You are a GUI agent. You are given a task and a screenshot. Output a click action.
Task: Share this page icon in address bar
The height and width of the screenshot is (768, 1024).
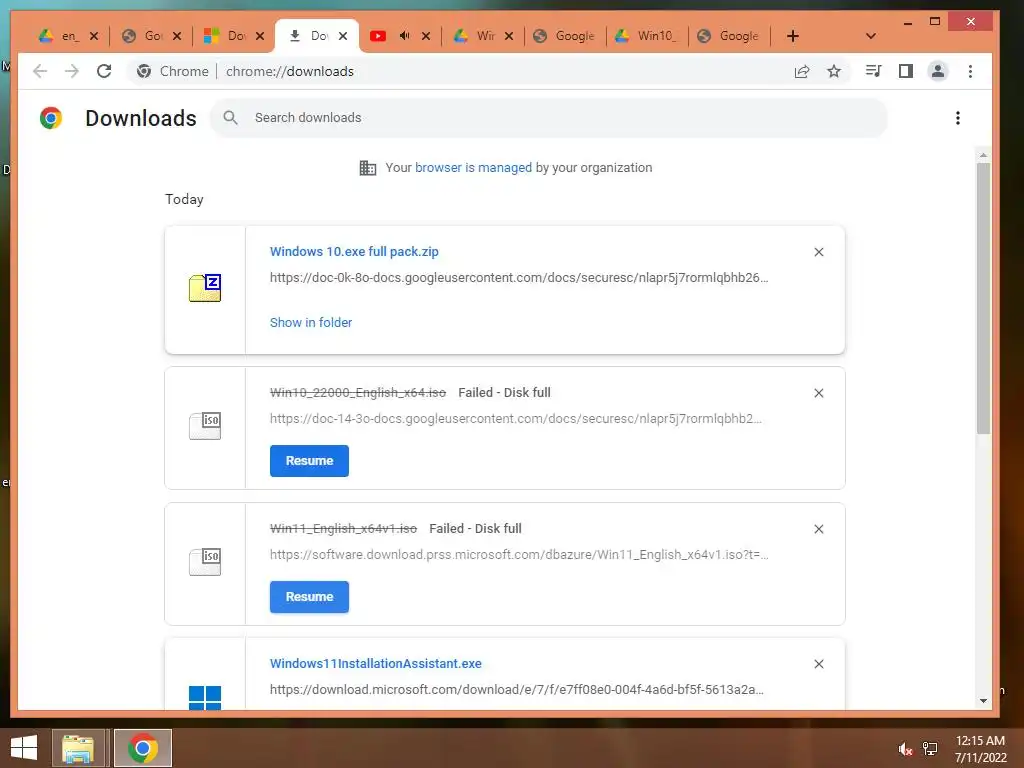(802, 71)
